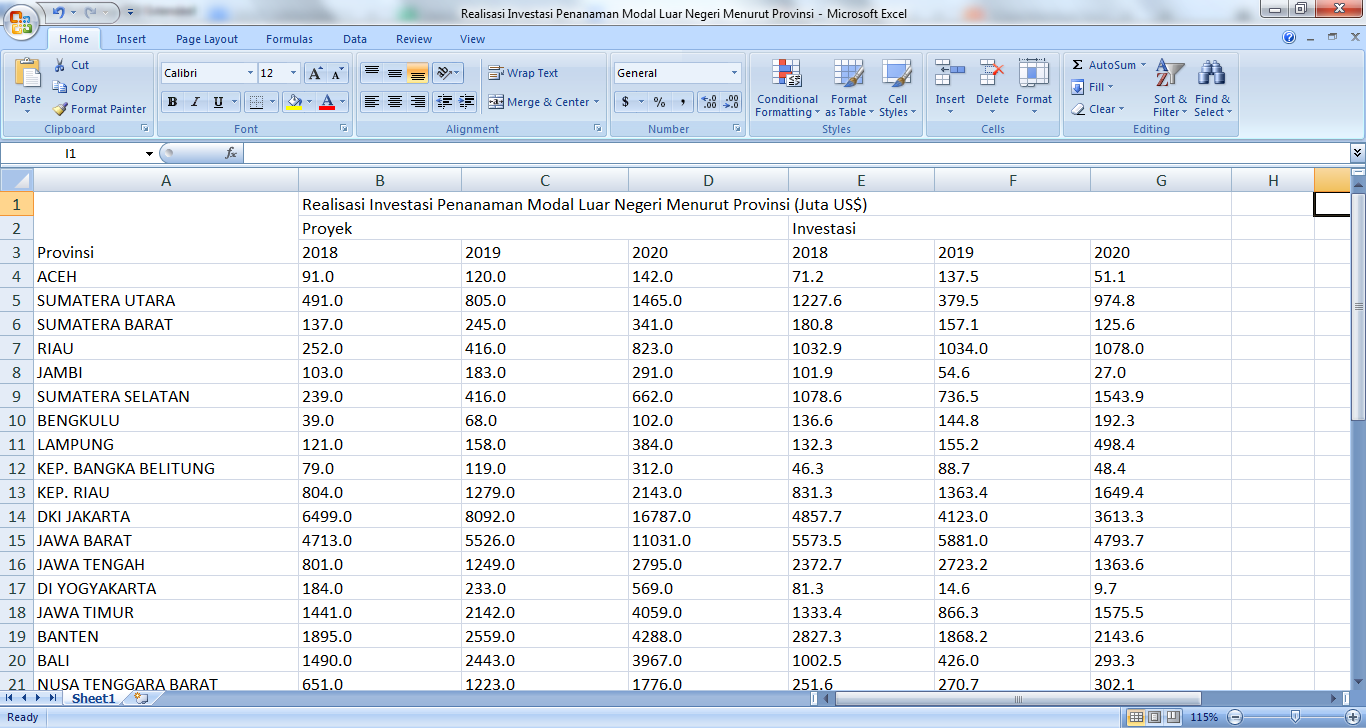Image resolution: width=1366 pixels, height=728 pixels.
Task: Open the Name Box dropdown arrow
Action: click(149, 154)
